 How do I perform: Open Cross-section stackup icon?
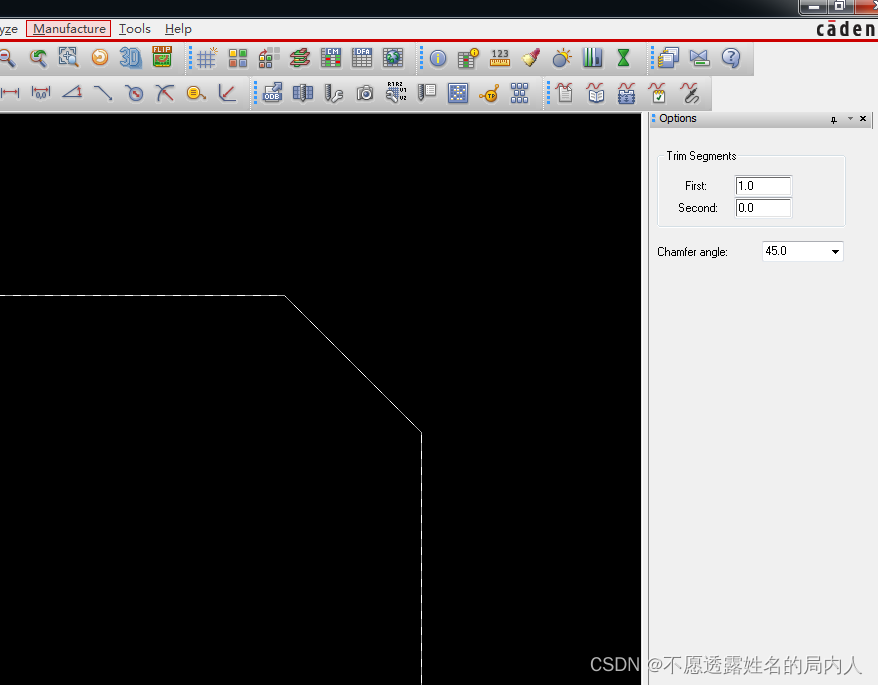coord(300,58)
